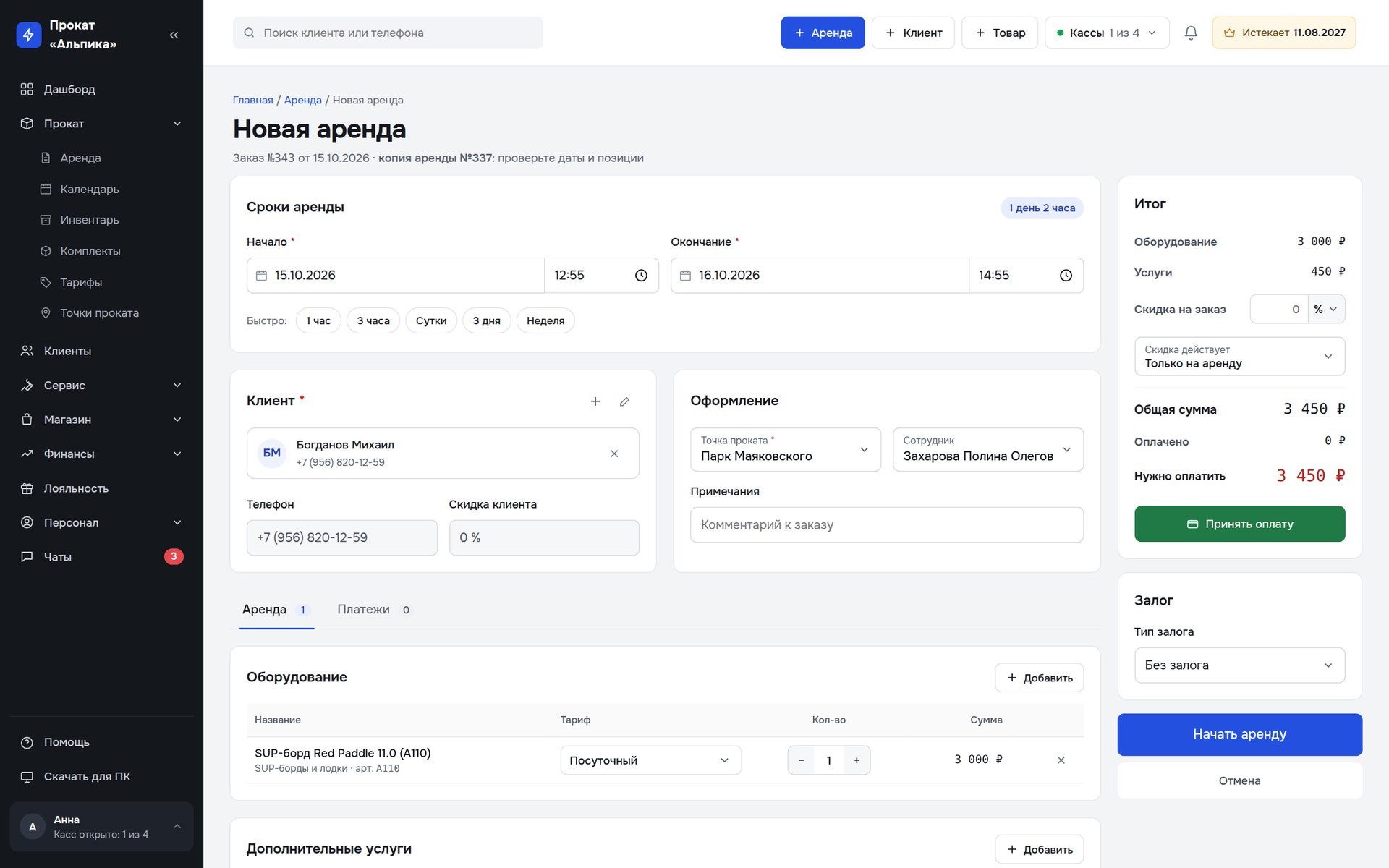Open end date calendar icon
Screen dimensions: 1389x868
pyautogui.click(x=685, y=276)
